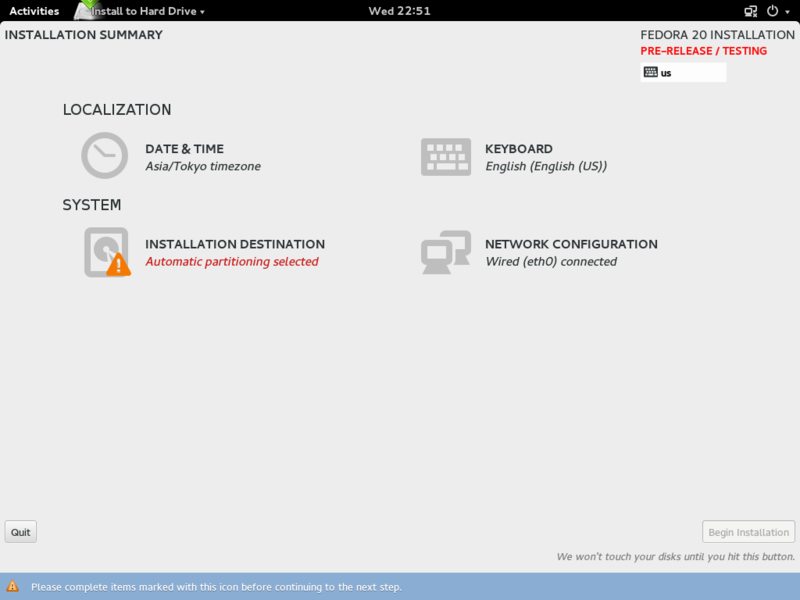Click 'Automatic partitioning selected' status text
Screen dimensions: 800x600
pyautogui.click(x=232, y=261)
